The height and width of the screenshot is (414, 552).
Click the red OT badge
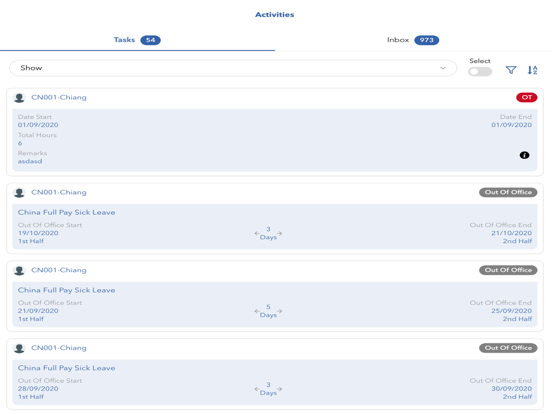coord(527,97)
